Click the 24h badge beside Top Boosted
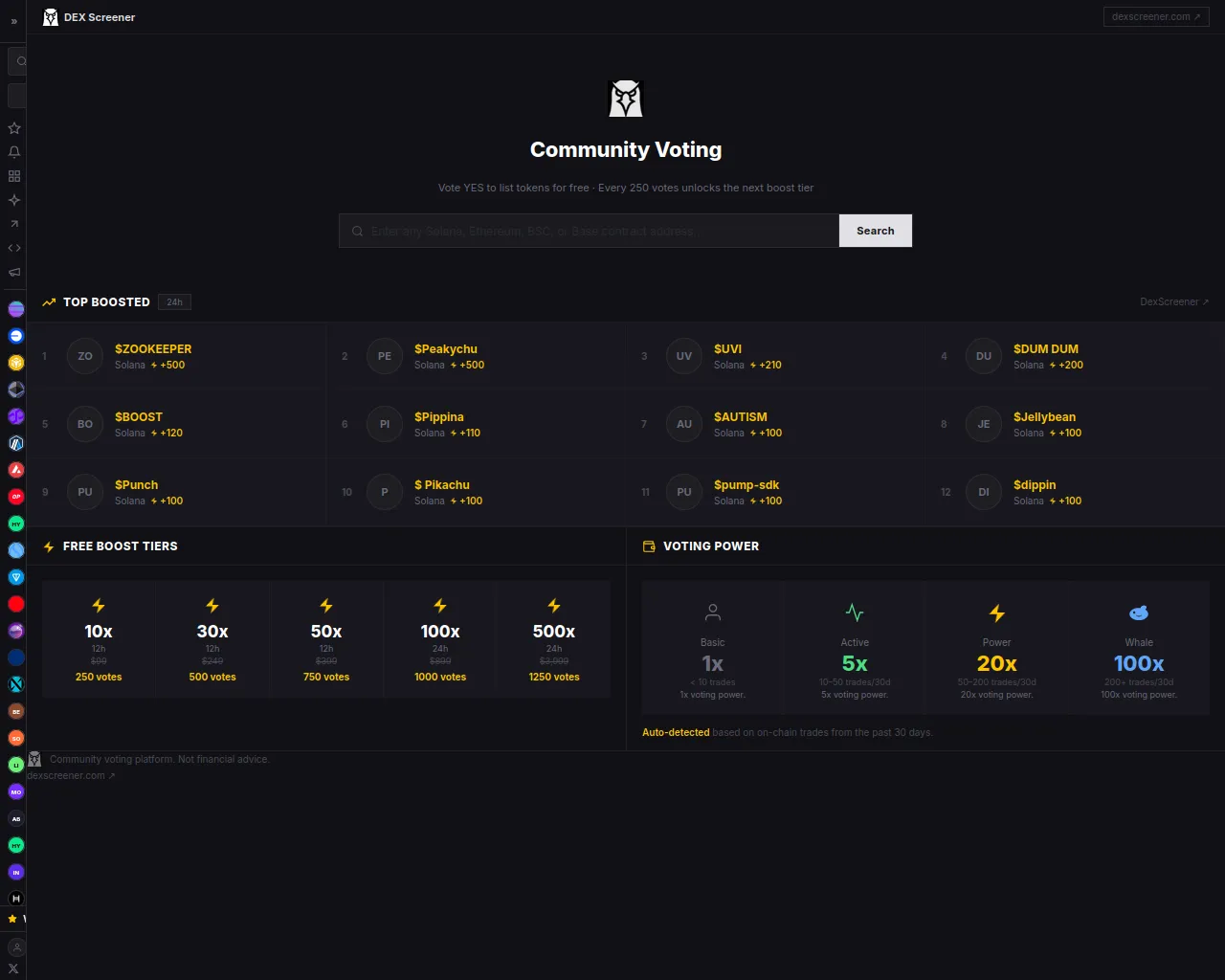1225x980 pixels. pos(174,302)
